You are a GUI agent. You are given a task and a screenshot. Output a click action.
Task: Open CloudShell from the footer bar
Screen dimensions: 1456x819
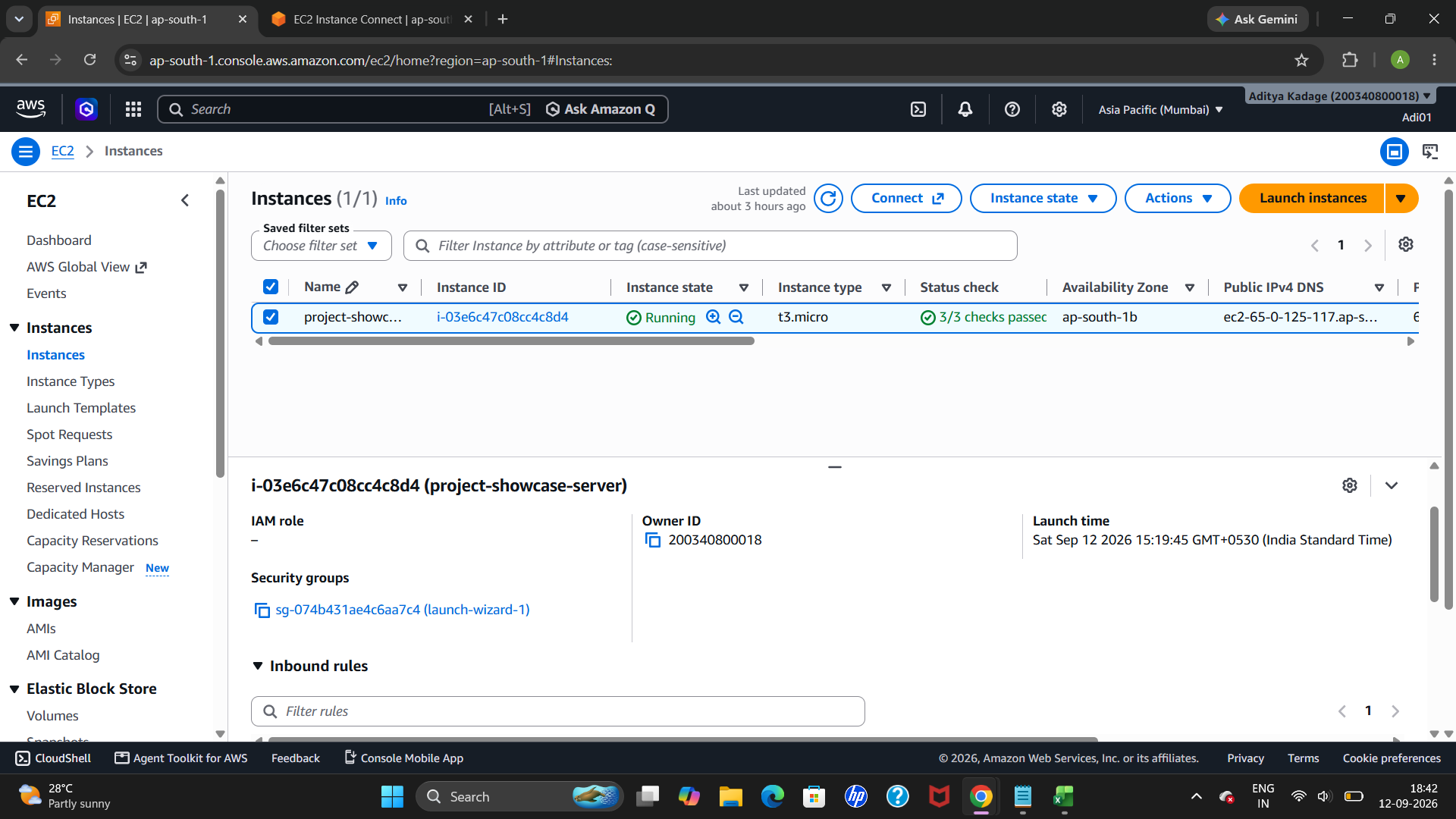(53, 758)
